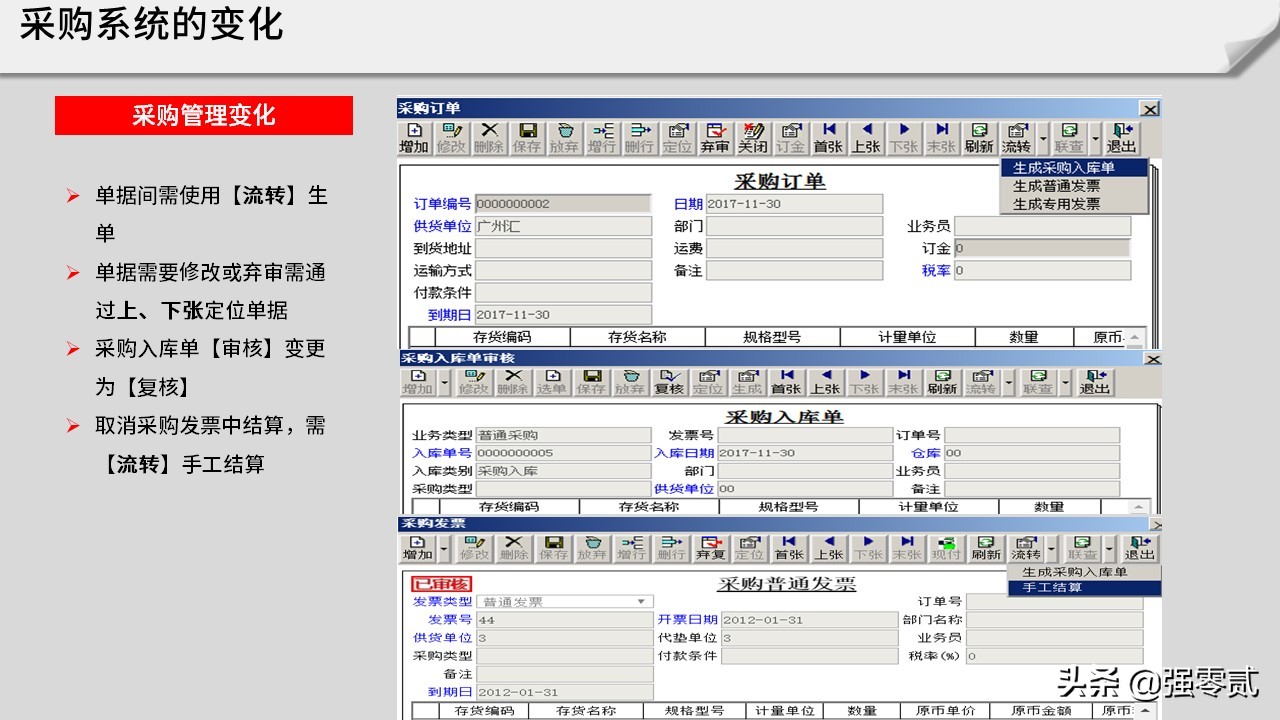Click 复核 in the 采购入库单审核 toolbar
Screen dimensions: 1280x720
tap(669, 382)
